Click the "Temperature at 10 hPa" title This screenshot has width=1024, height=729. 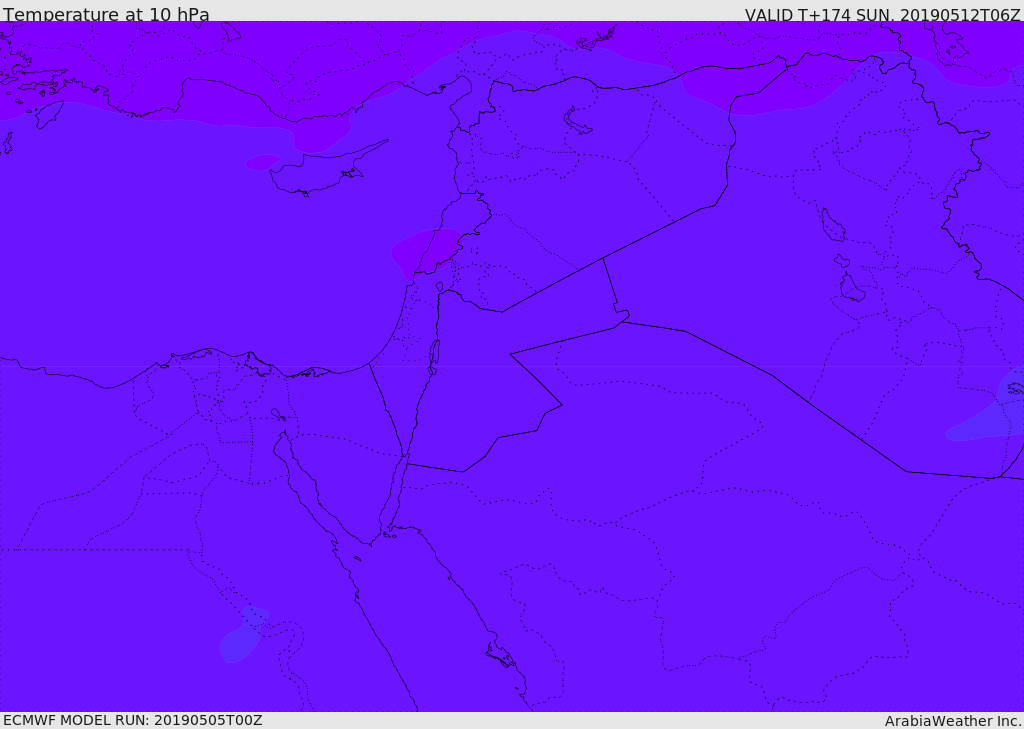pyautogui.click(x=106, y=15)
